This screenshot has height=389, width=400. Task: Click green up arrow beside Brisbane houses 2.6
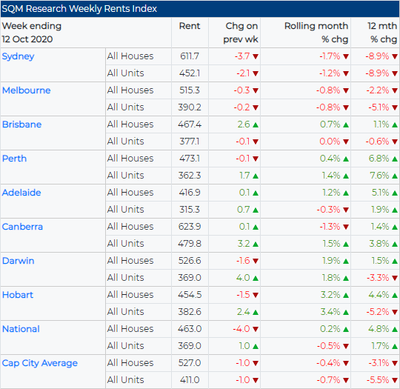click(x=256, y=125)
